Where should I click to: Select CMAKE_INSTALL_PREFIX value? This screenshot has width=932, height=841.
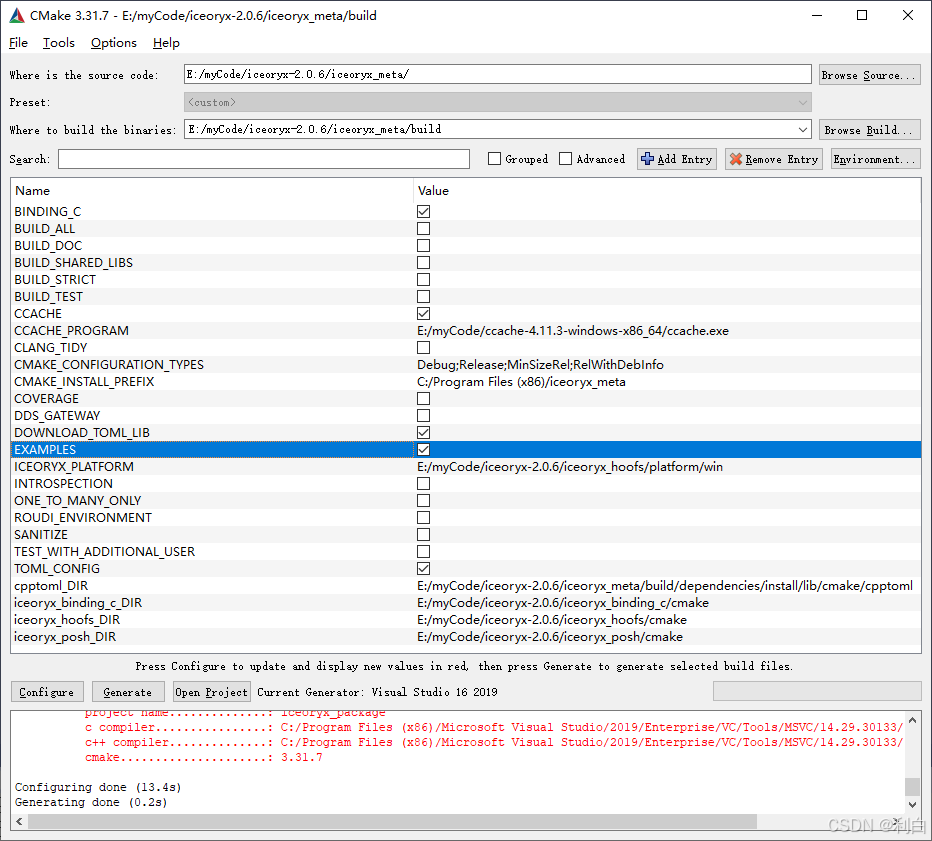[521, 382]
